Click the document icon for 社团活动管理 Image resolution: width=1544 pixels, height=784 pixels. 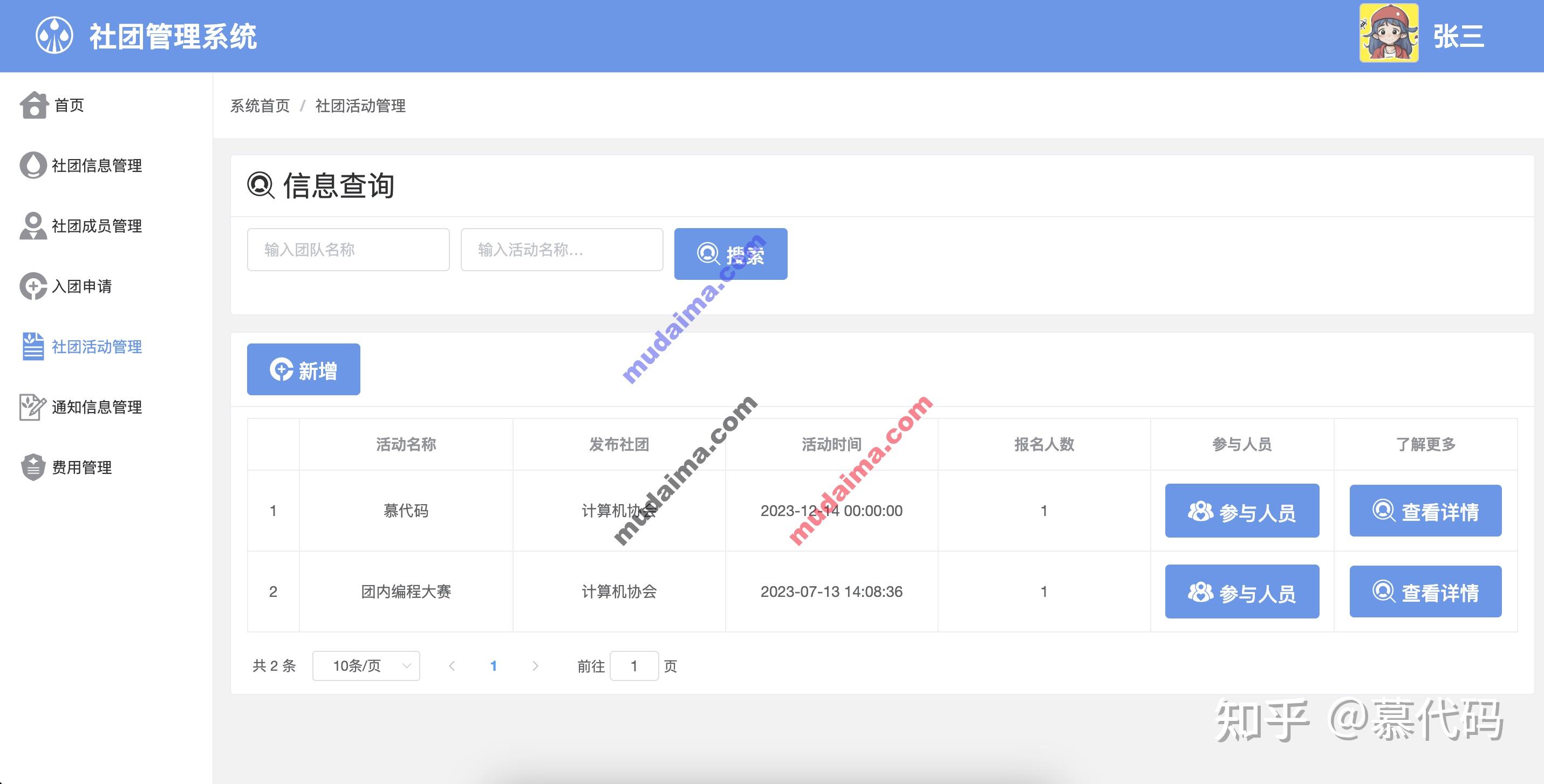click(x=33, y=347)
